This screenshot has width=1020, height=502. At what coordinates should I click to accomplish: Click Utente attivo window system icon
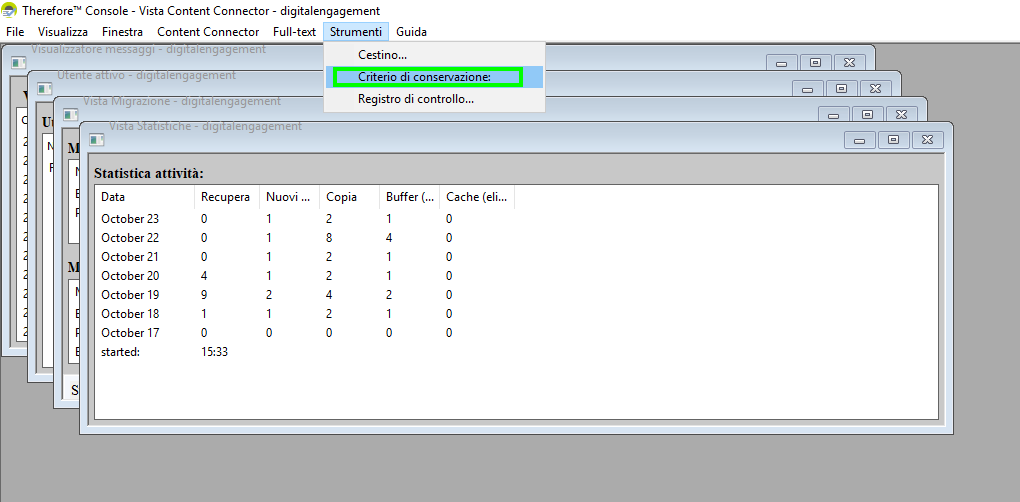44,88
